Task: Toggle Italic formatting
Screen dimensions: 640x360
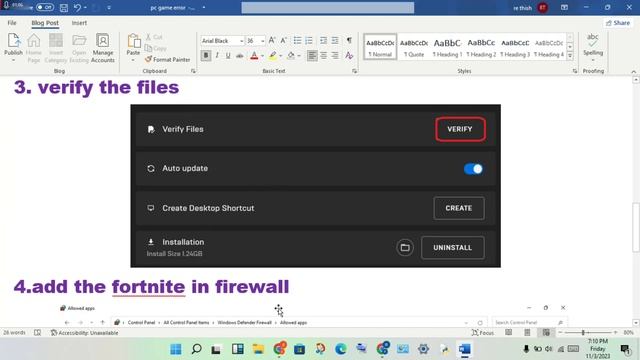Action: 217,55
